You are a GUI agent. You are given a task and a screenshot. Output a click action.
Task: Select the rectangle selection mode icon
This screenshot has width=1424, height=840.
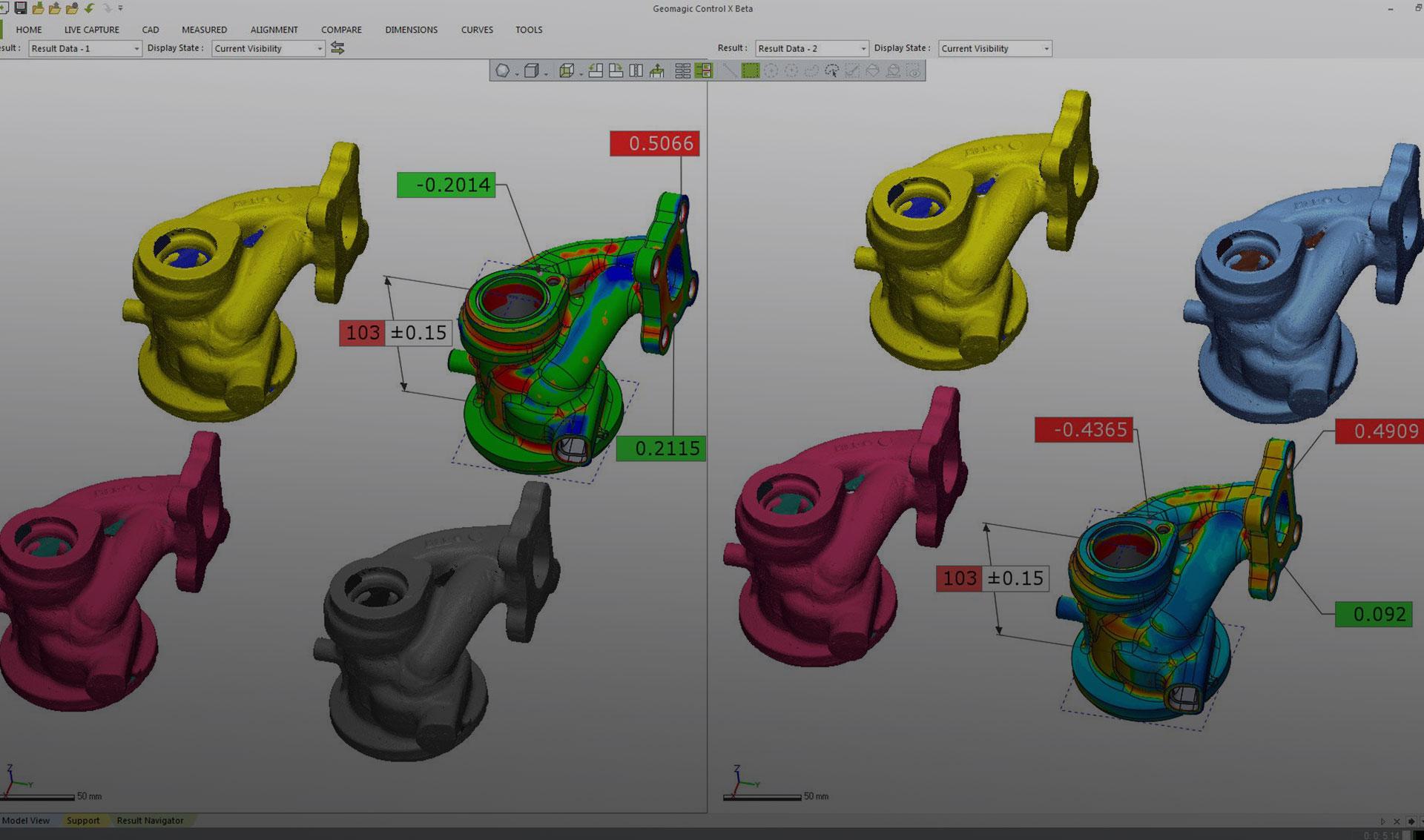coord(751,71)
